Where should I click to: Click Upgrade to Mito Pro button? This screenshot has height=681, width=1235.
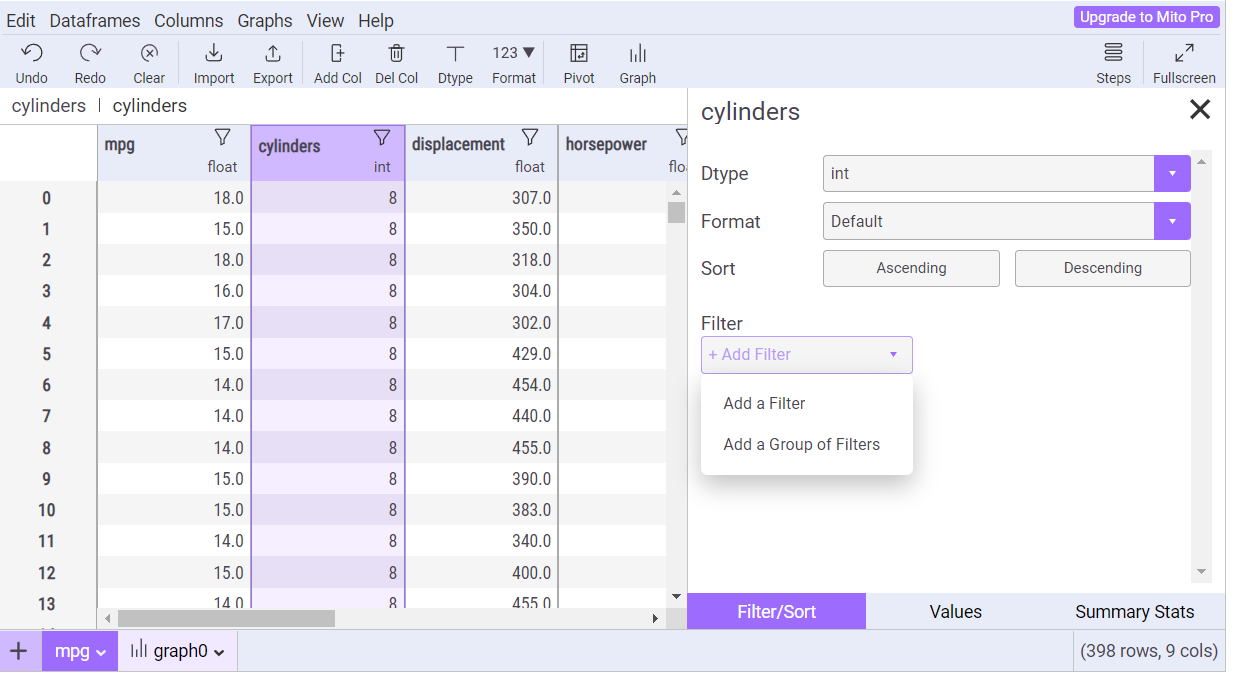(x=1147, y=17)
